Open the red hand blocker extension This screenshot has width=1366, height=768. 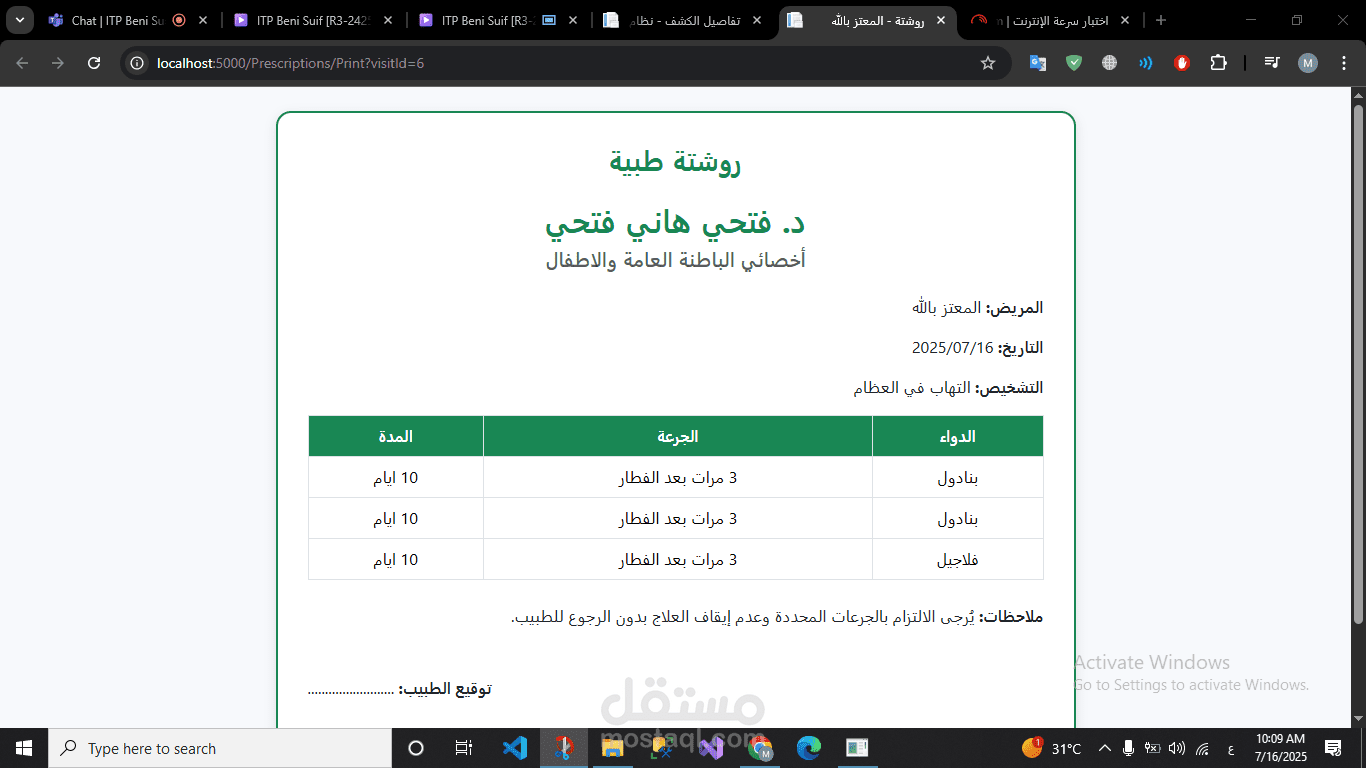1182,63
